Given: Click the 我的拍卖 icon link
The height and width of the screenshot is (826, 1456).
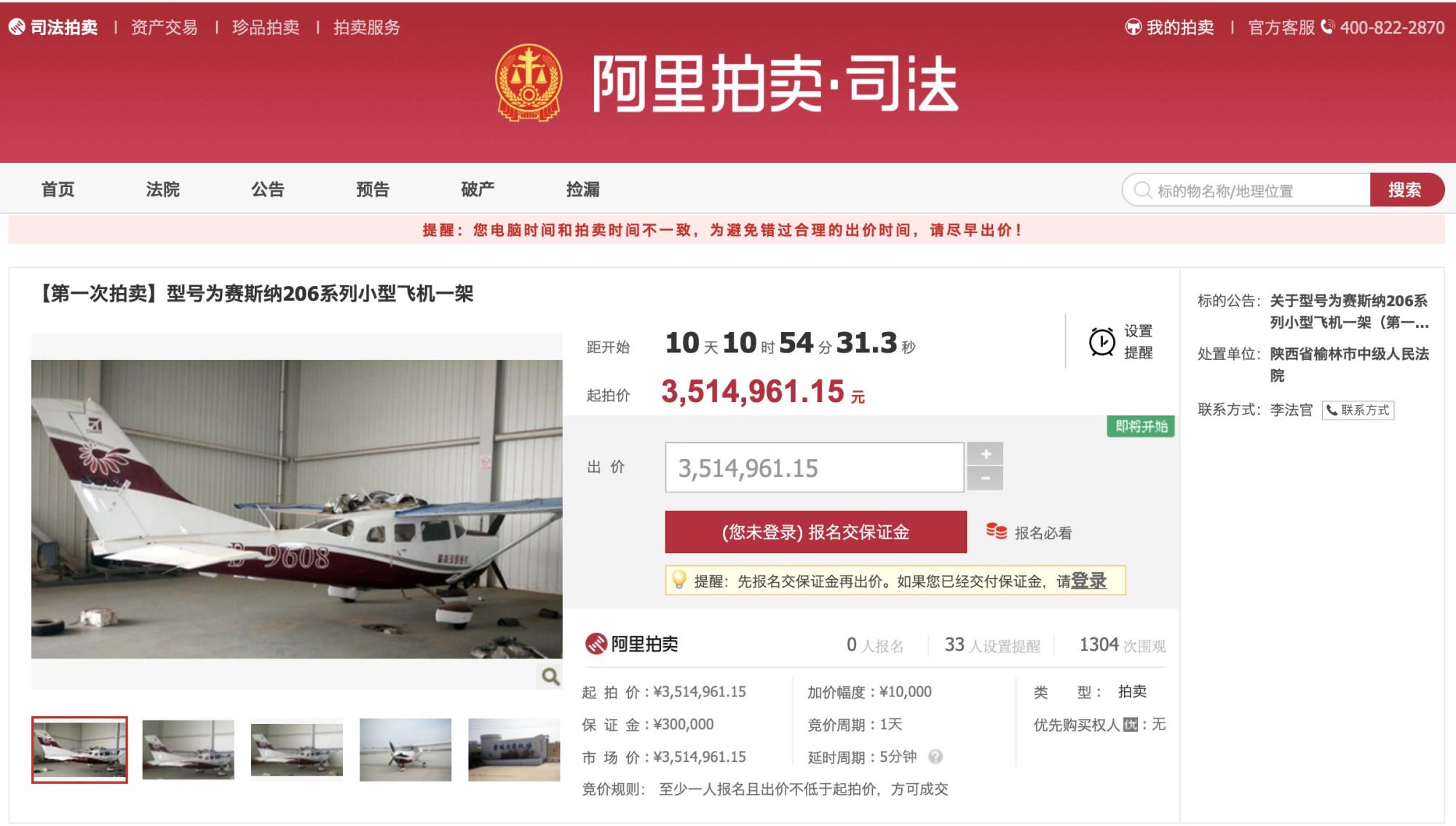Looking at the screenshot, I should tap(1169, 28).
